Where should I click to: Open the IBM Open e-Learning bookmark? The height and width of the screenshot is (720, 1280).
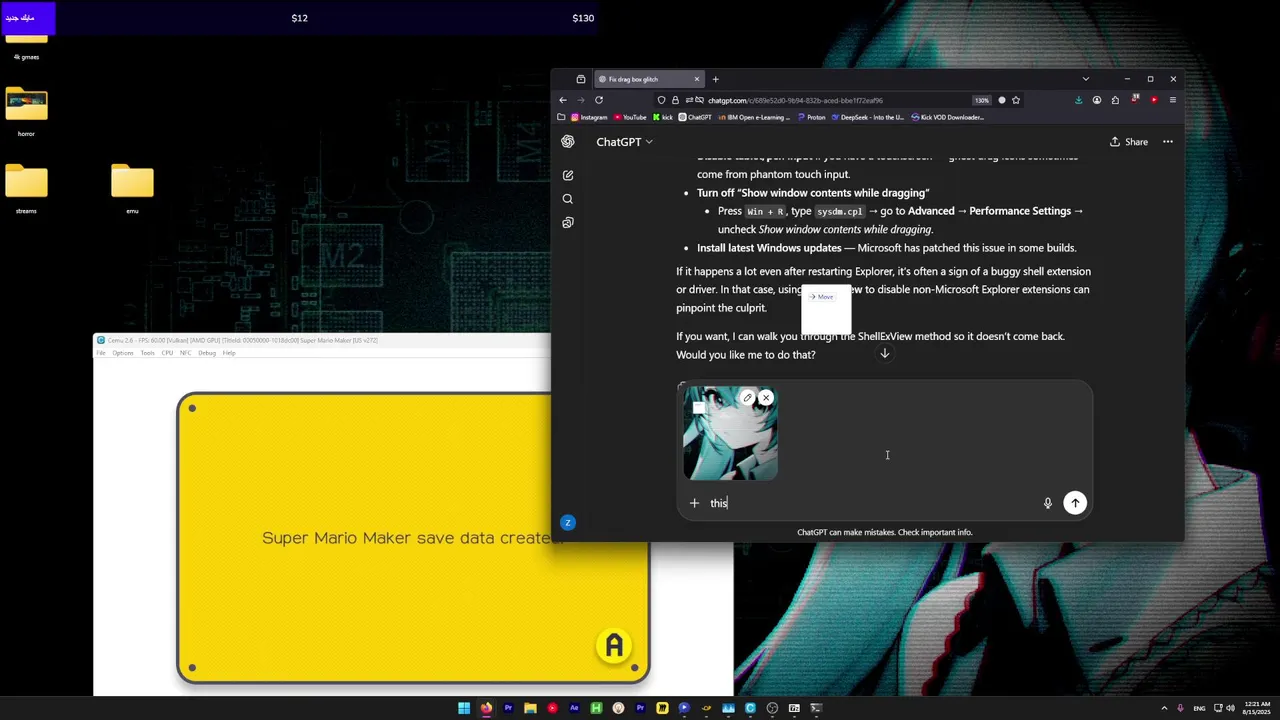(753, 117)
